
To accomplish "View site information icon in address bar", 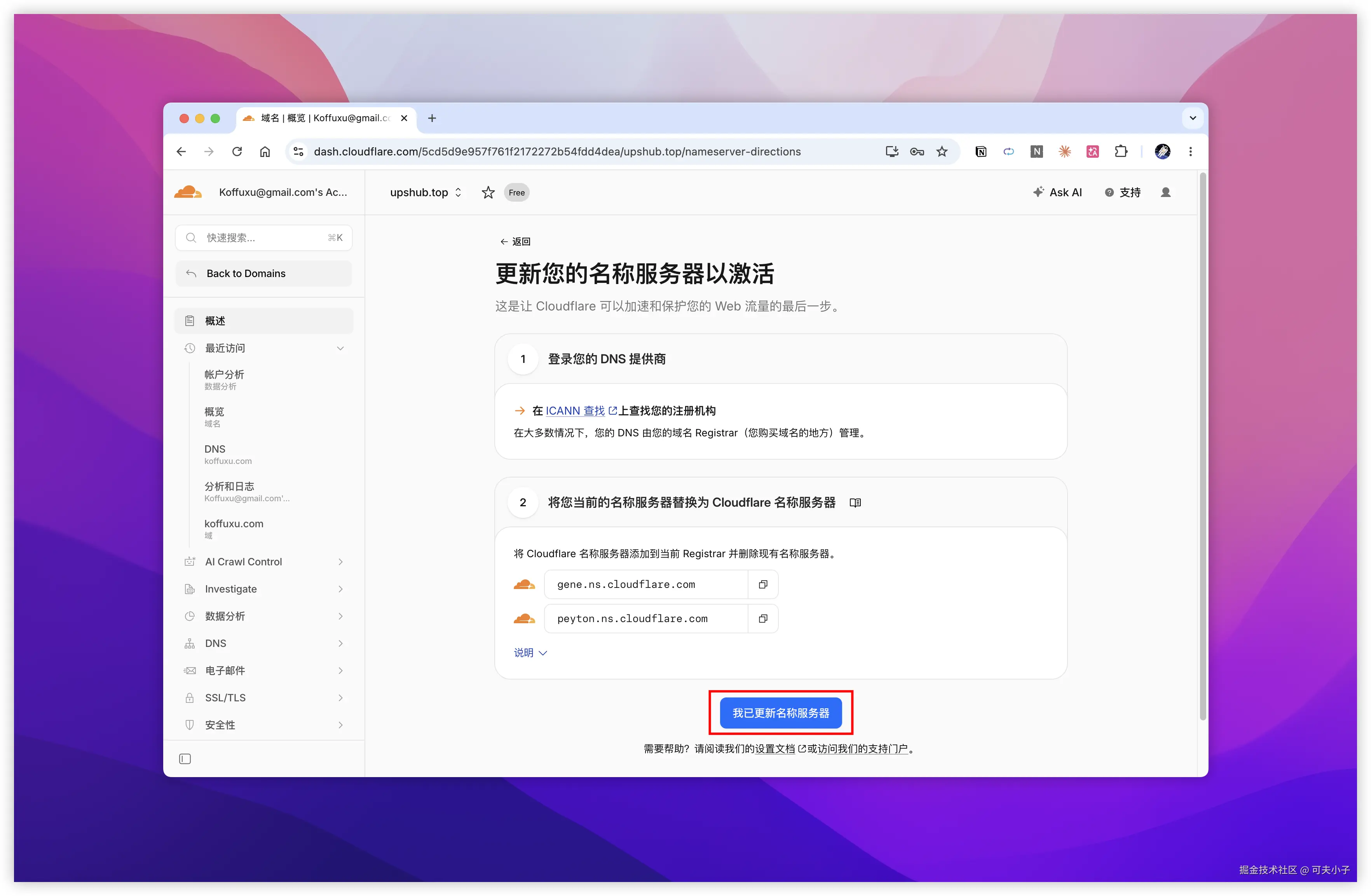I will pyautogui.click(x=298, y=152).
